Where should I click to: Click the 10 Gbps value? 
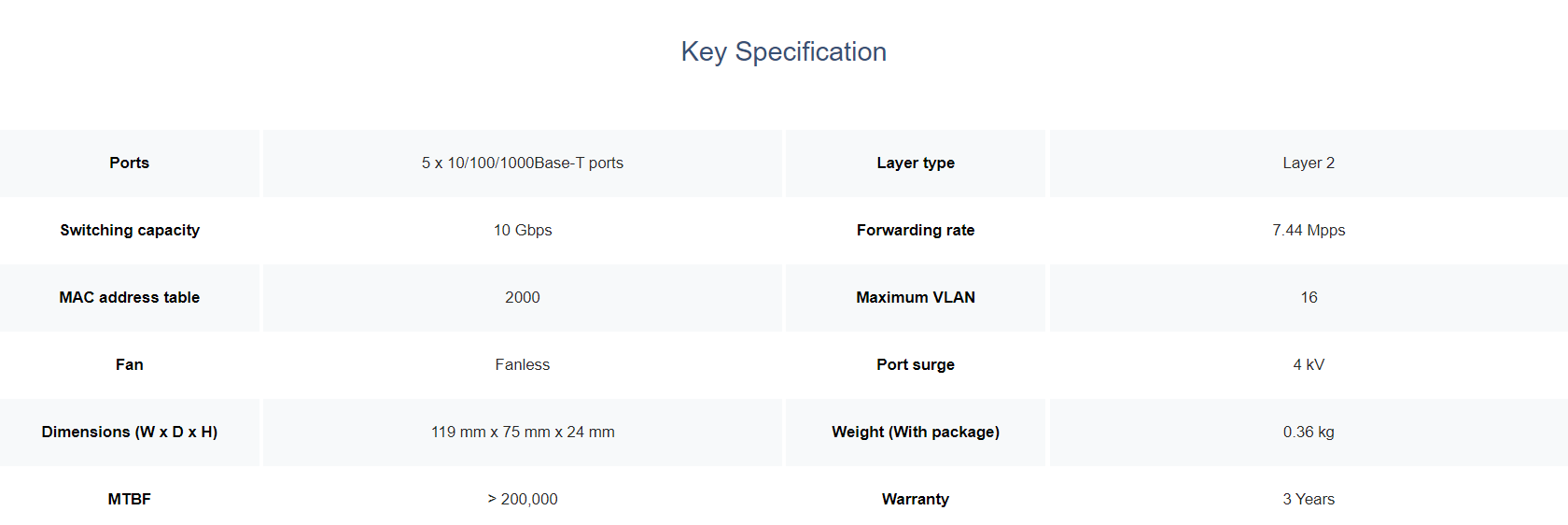coord(523,230)
